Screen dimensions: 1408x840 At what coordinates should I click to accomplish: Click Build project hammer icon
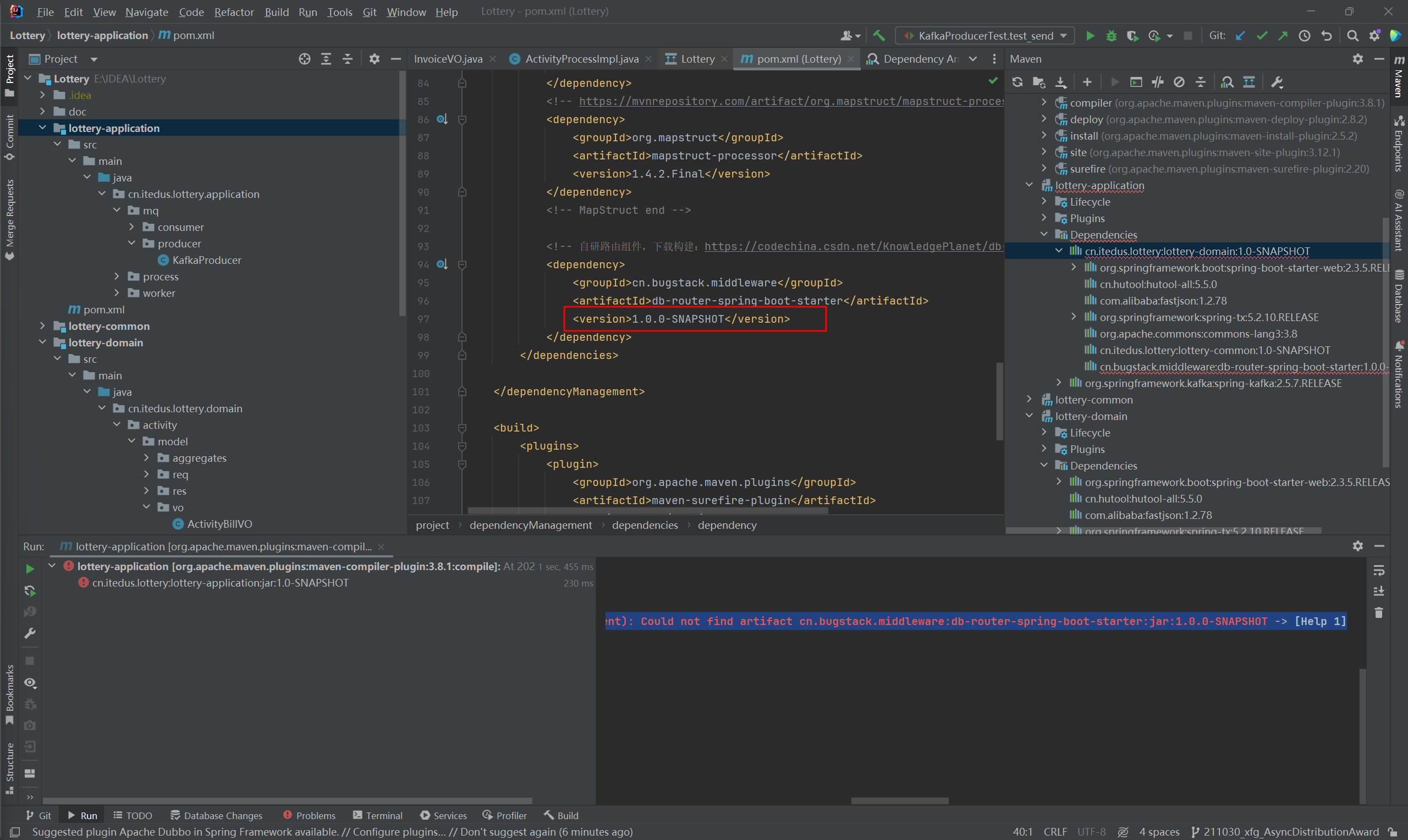879,35
